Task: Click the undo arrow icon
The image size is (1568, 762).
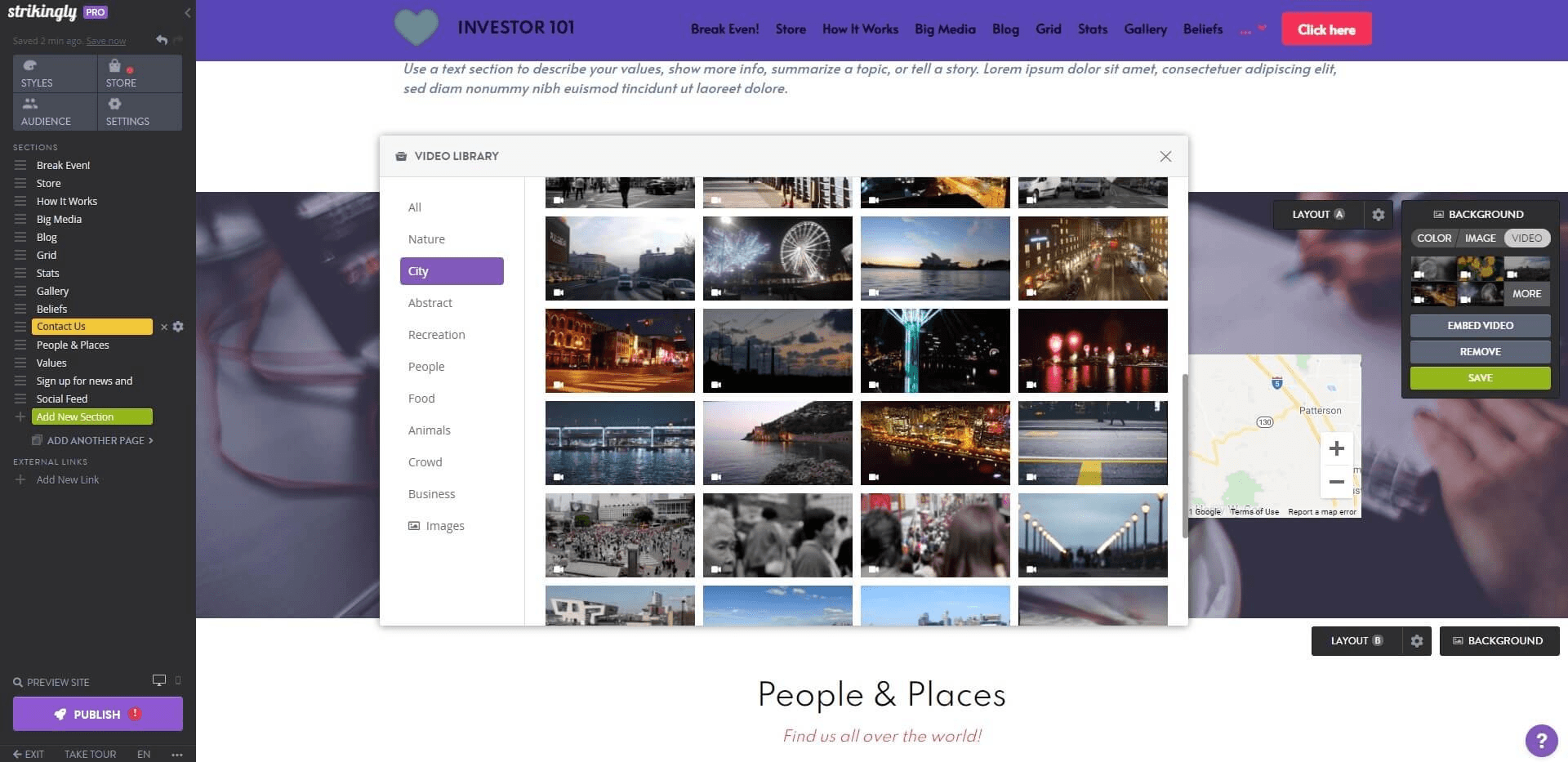Action: point(162,40)
